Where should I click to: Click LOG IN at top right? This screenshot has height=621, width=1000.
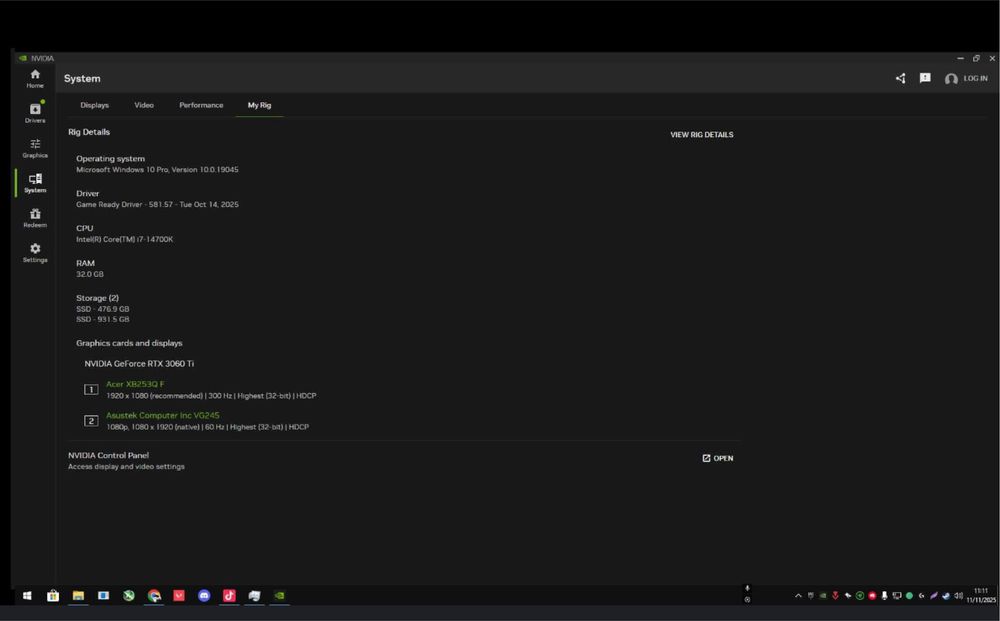[975, 78]
